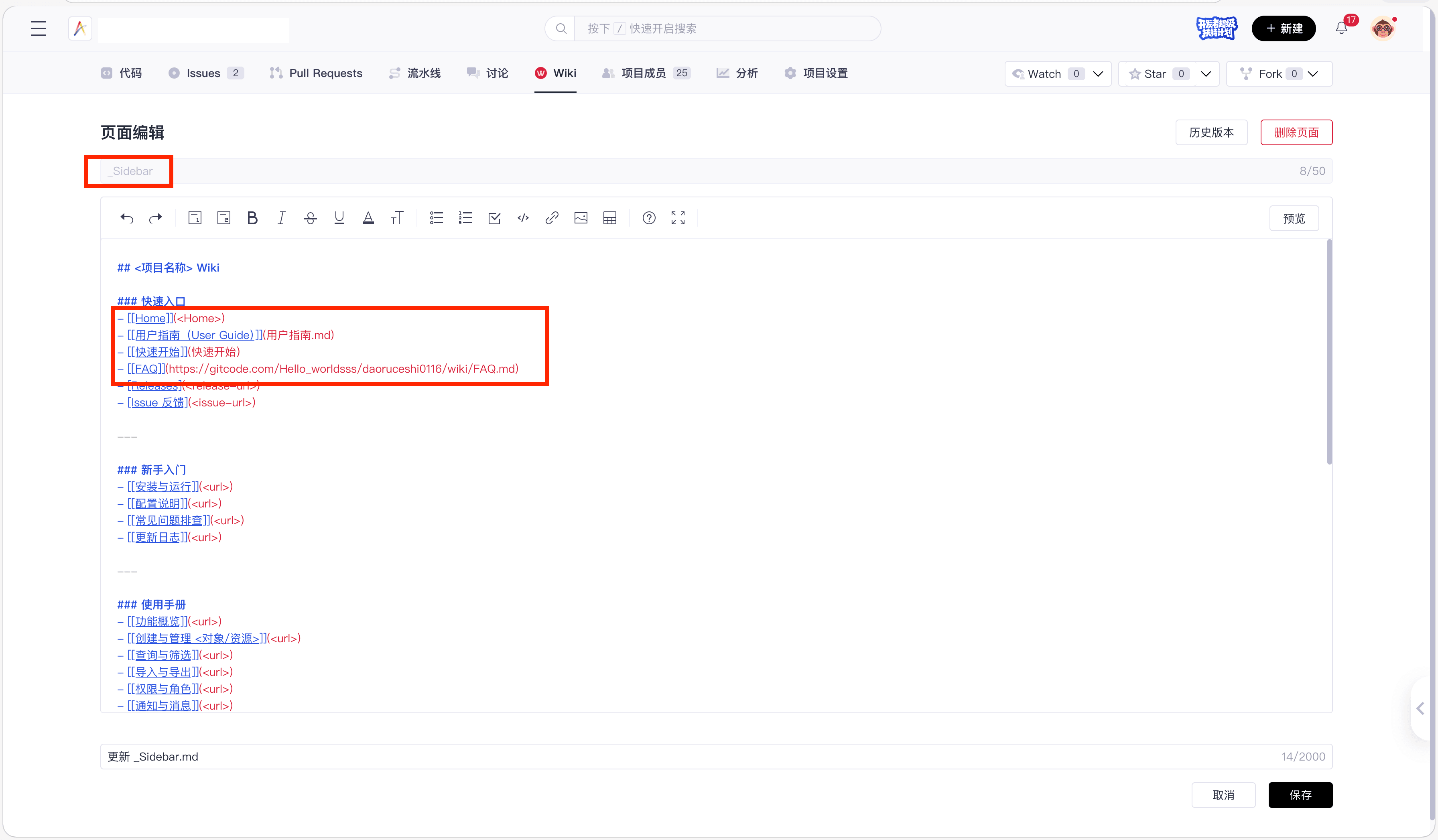Toggle bold formatting in the editor
This screenshot has width=1438, height=840.
[x=252, y=218]
